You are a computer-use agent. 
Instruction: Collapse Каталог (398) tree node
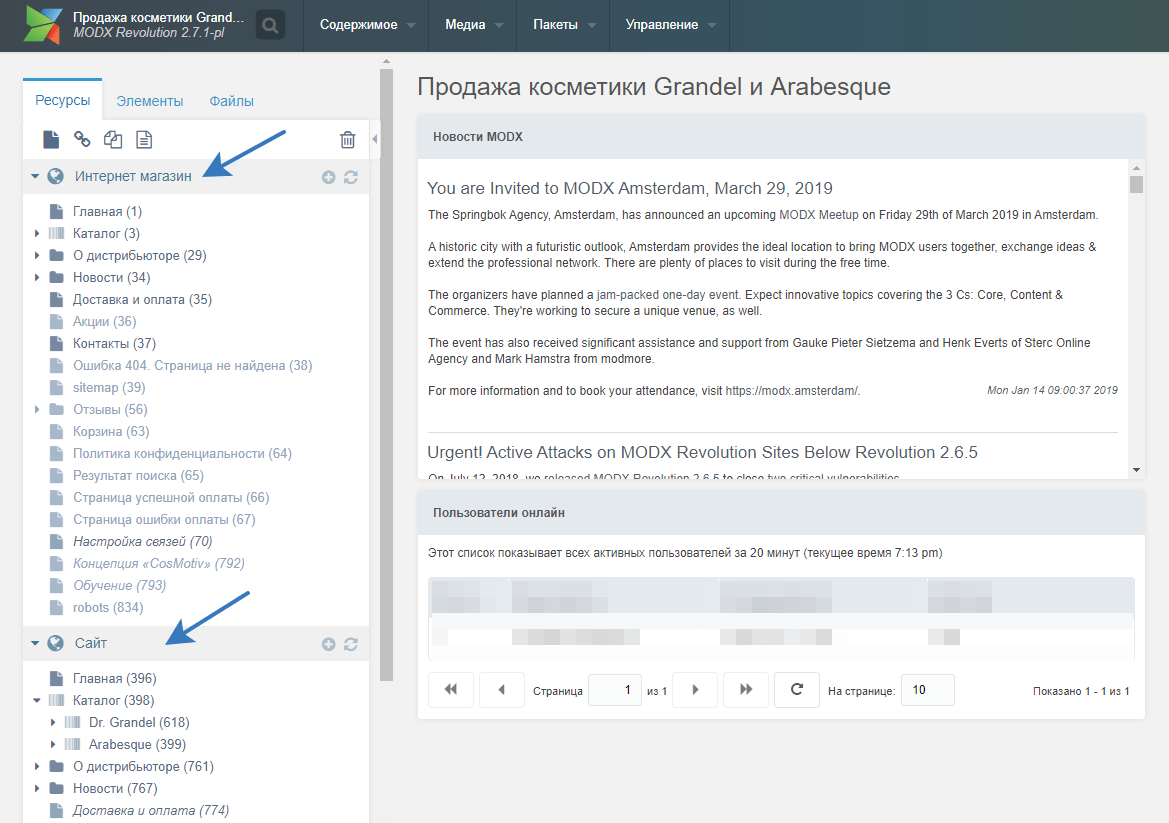pyautogui.click(x=37, y=700)
